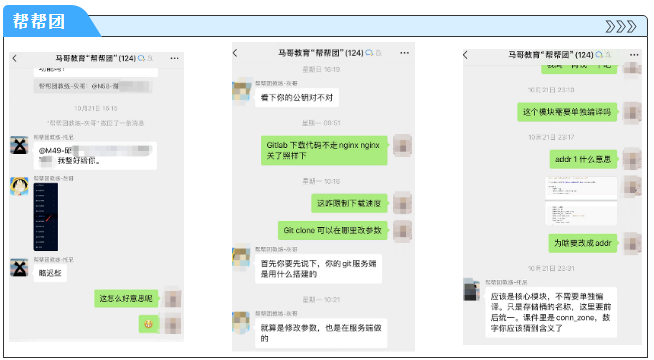
Task: Tap the 10月21日 23:10 timestamp
Action: pos(551,90)
